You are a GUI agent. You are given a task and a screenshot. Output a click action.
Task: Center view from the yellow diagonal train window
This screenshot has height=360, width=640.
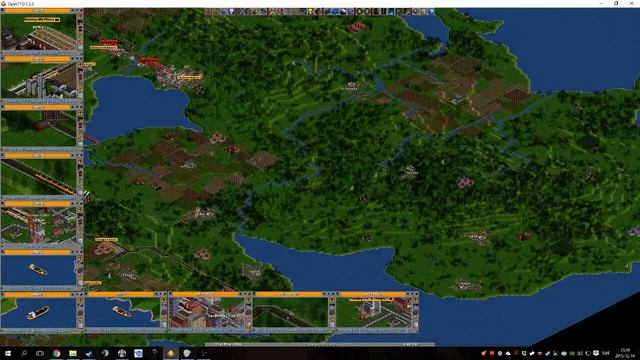coord(80,161)
